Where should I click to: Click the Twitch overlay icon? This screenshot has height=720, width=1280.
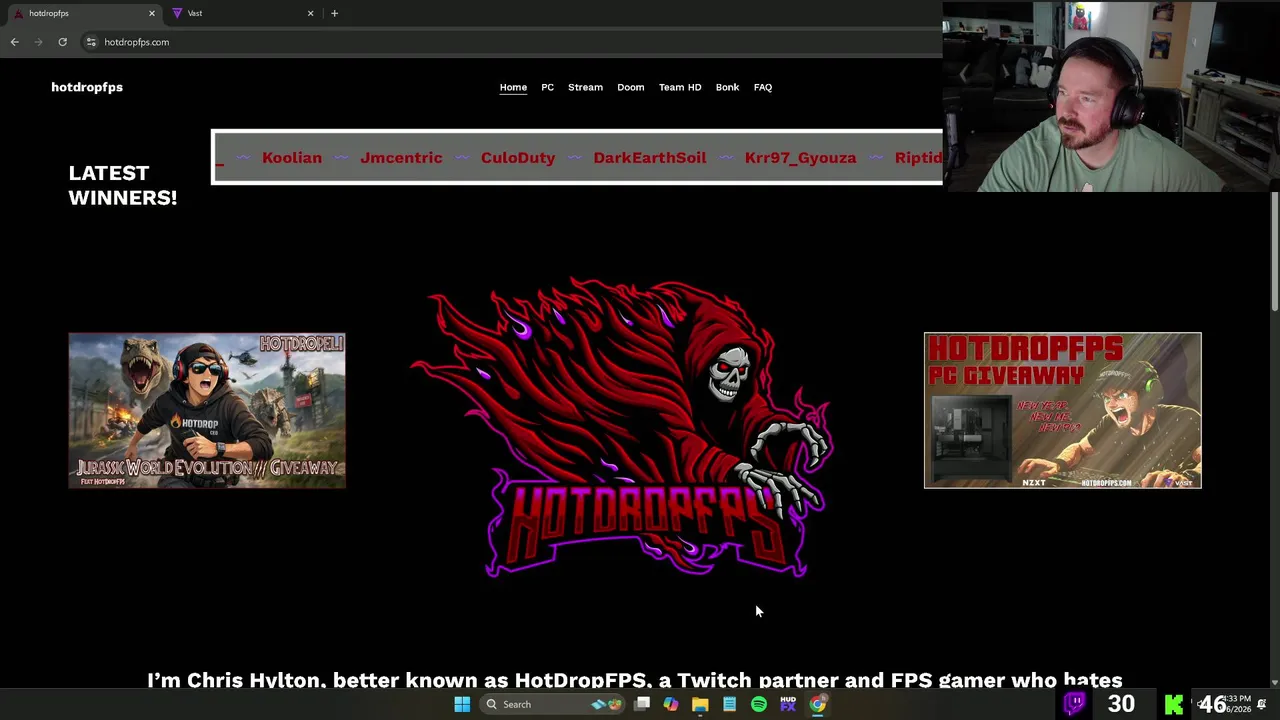[1075, 704]
